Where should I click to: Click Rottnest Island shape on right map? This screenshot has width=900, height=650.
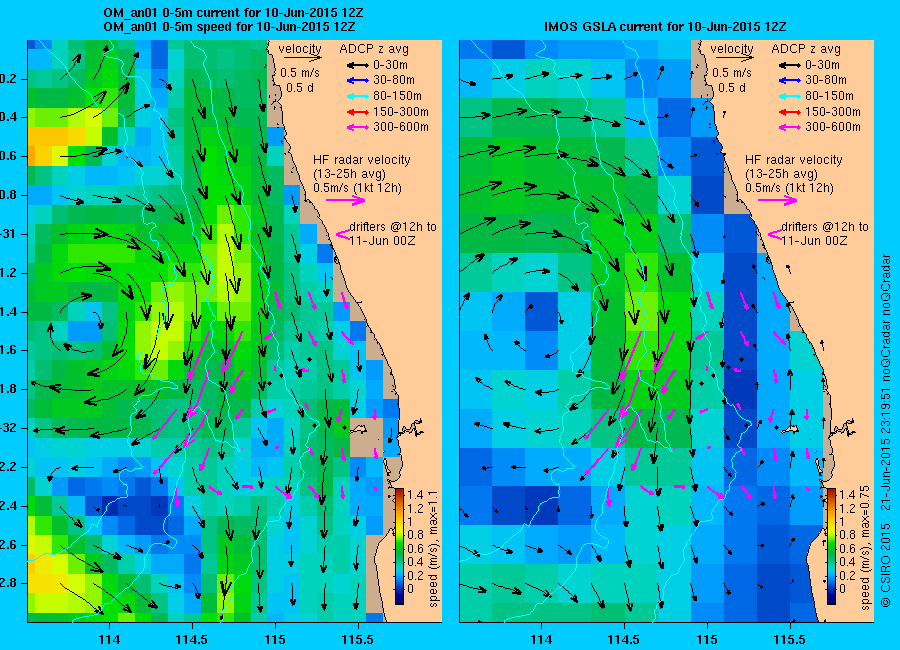click(x=791, y=429)
